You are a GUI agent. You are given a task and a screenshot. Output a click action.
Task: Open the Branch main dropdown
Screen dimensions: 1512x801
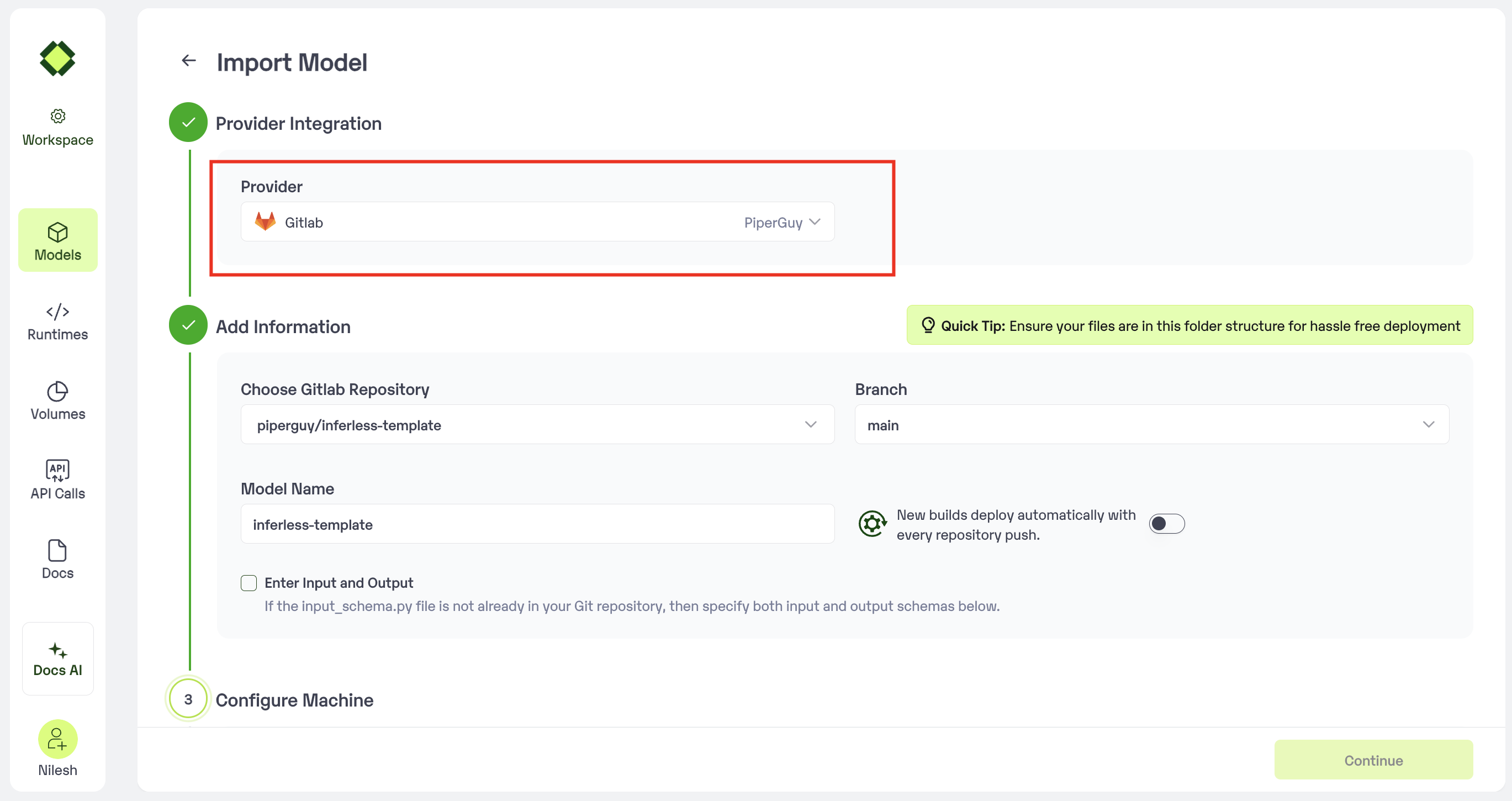pos(1151,425)
